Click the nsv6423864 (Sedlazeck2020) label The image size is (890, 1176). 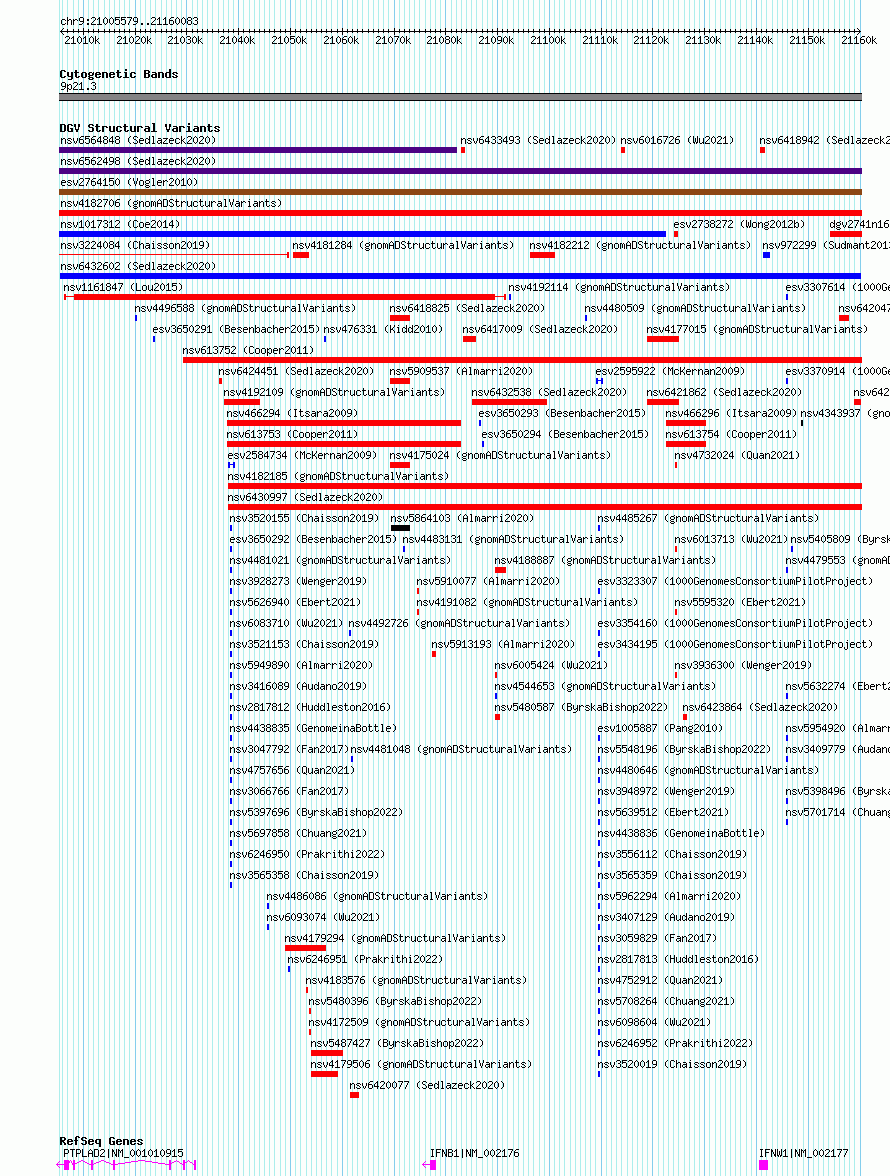tap(760, 707)
